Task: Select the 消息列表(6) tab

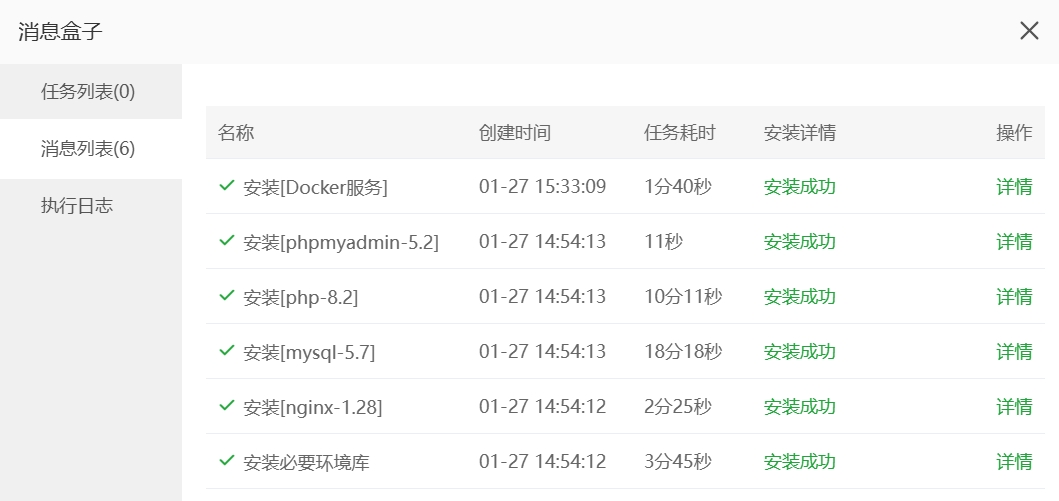Action: point(88,149)
